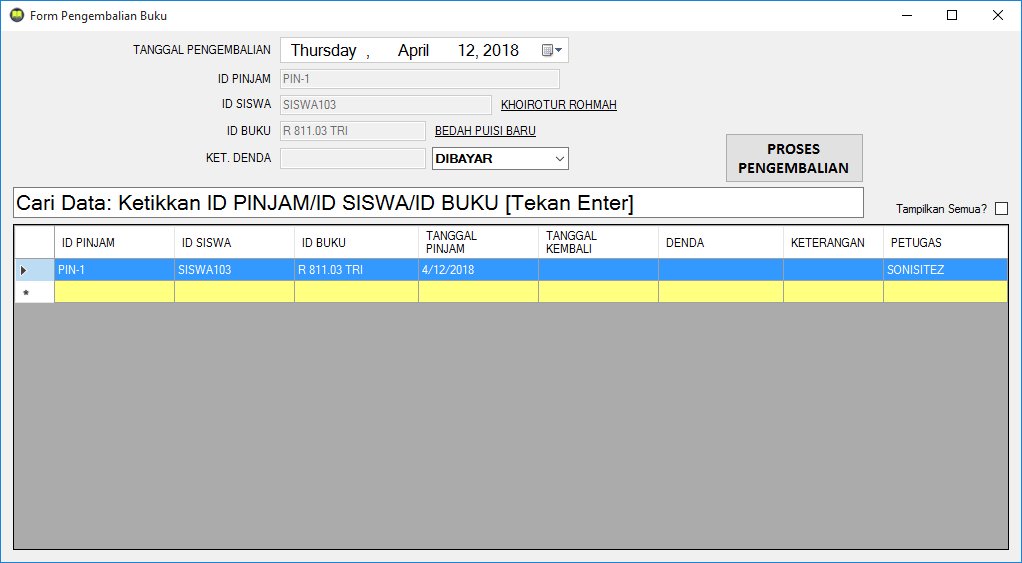The height and width of the screenshot is (563, 1022).
Task: Sort by the TANGGAL PINJAM column header
Action: (x=477, y=242)
